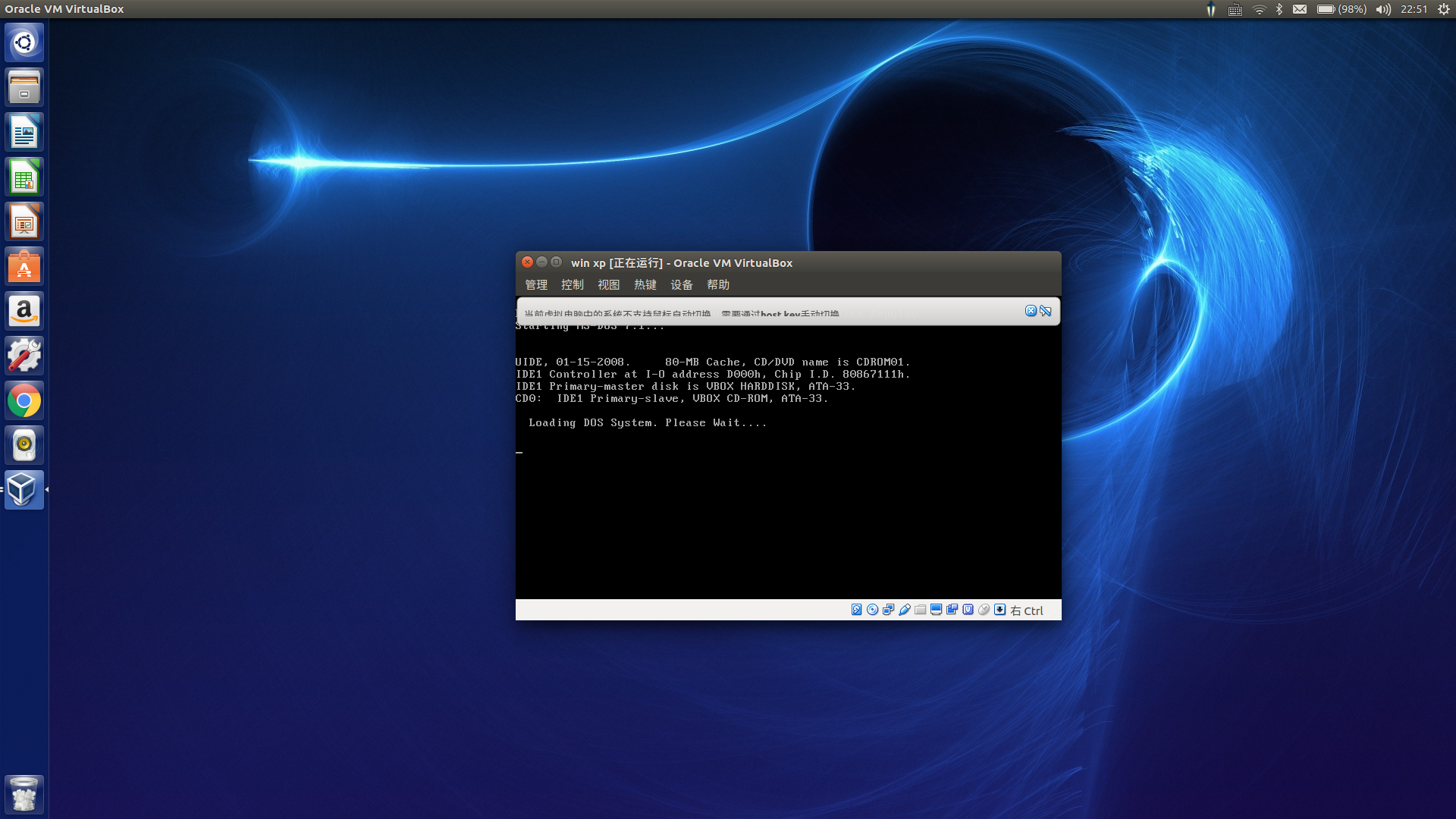
Task: Click the optical disc status icon
Action: pos(872,610)
